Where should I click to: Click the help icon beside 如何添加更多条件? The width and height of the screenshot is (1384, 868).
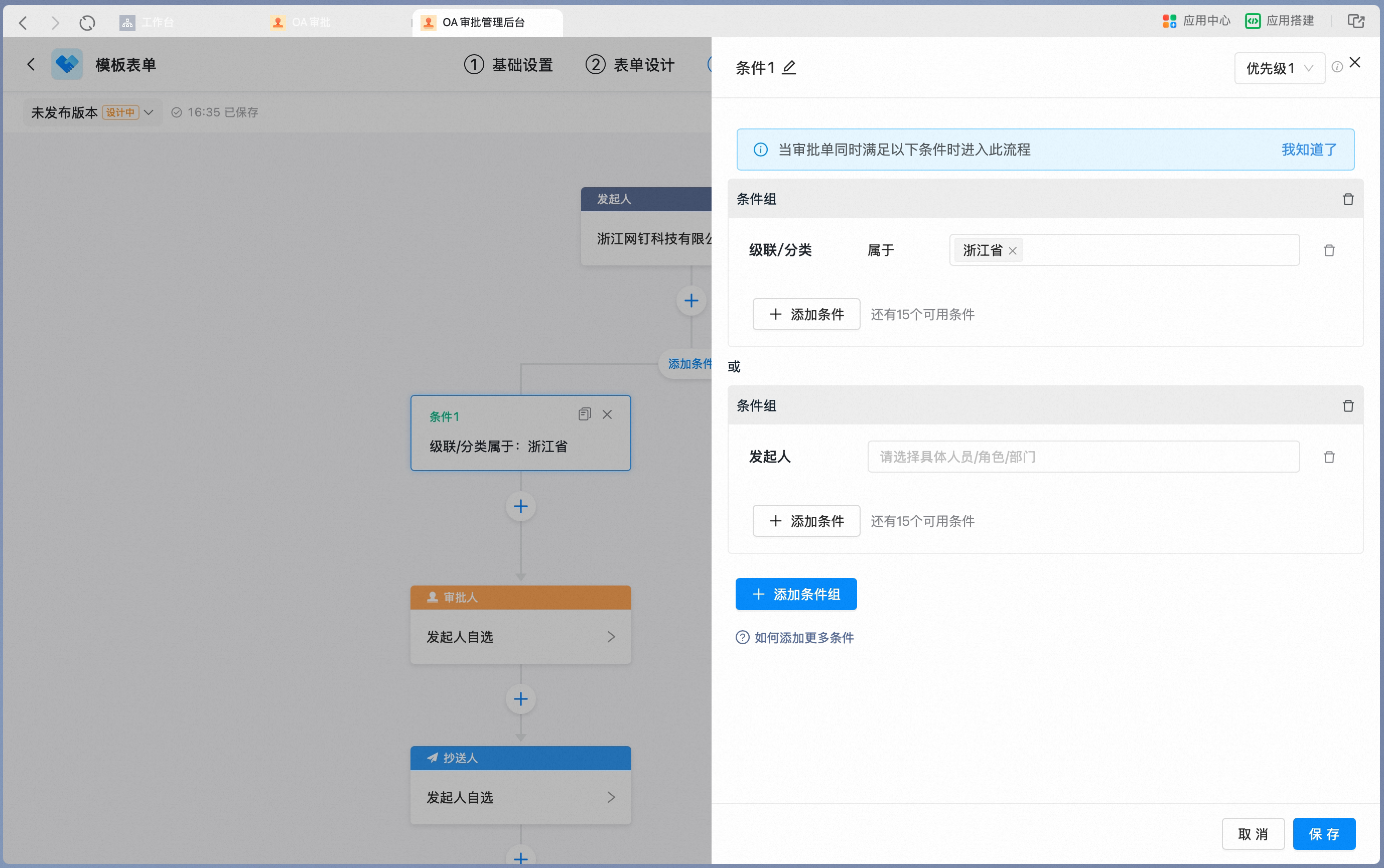tap(742, 638)
